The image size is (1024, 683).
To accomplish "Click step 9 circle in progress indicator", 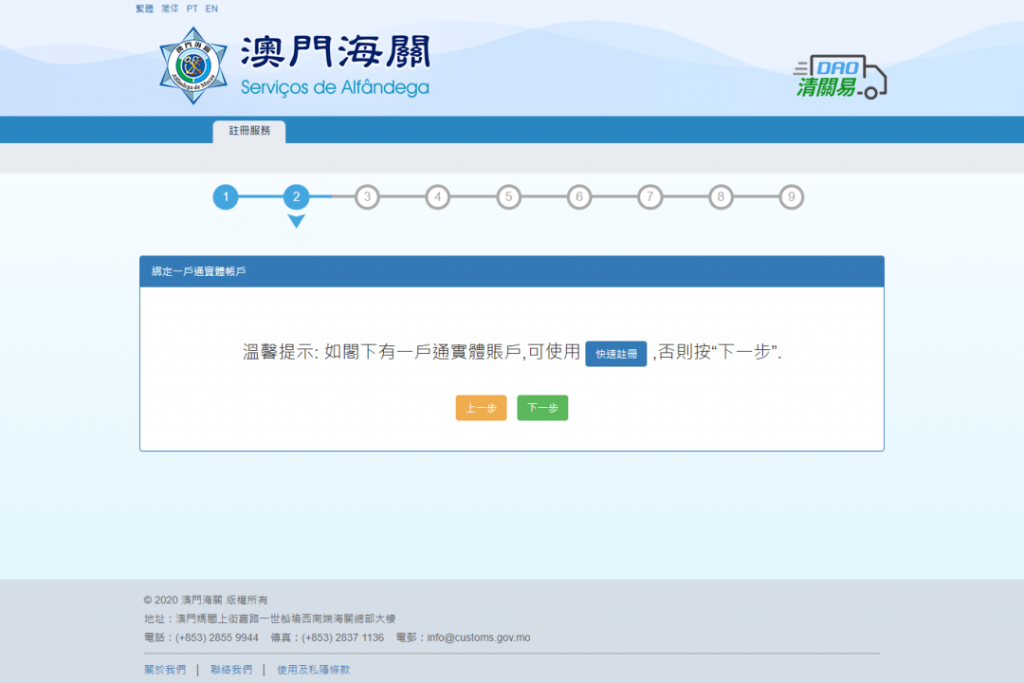I will click(x=791, y=197).
